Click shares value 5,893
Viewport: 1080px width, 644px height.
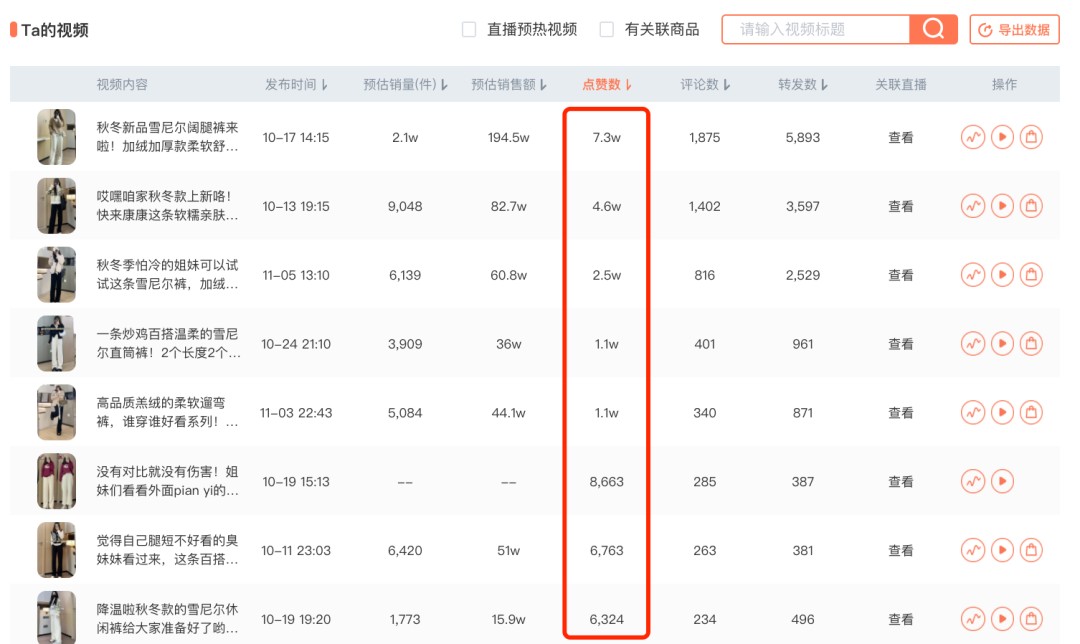coord(802,137)
